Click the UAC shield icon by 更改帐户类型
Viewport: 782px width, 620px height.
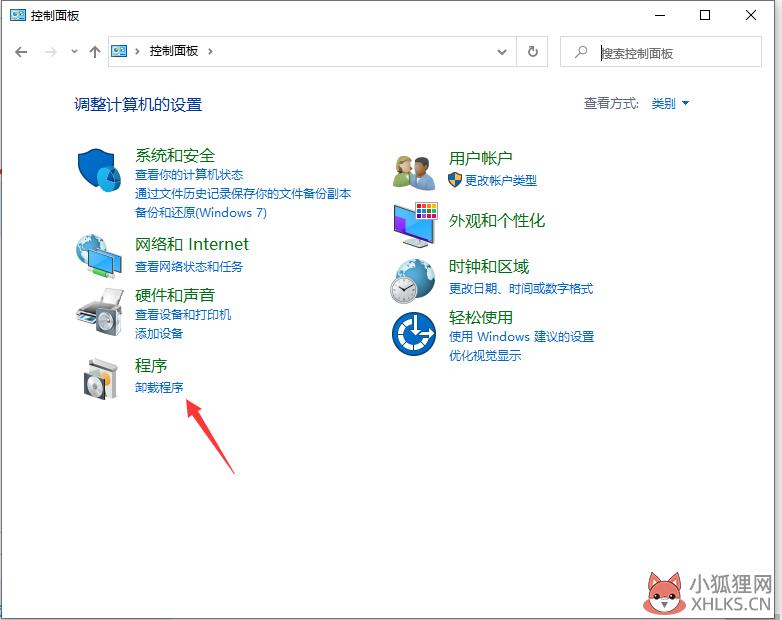pyautogui.click(x=454, y=180)
